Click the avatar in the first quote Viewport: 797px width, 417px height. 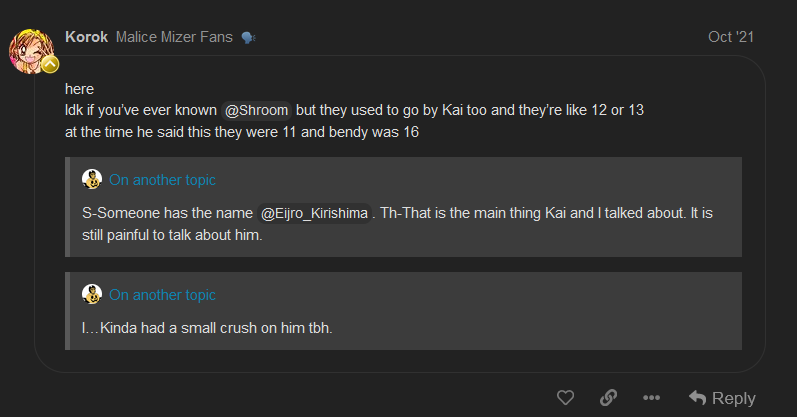(92, 180)
